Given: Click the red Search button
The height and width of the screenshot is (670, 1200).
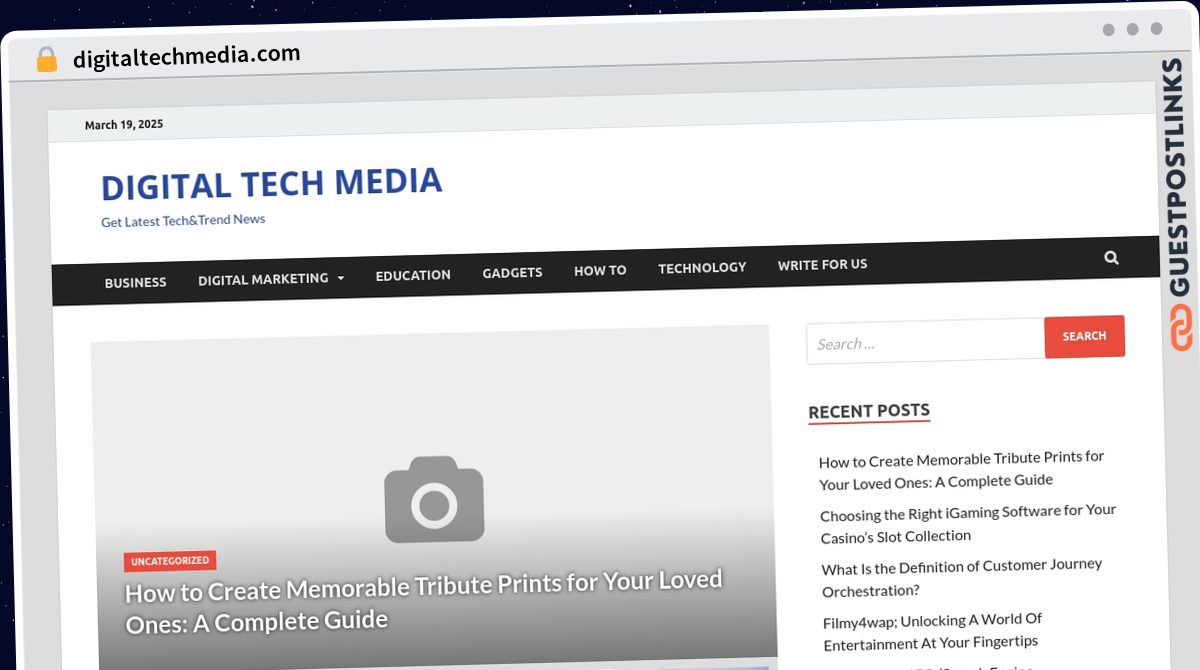Looking at the screenshot, I should (1084, 336).
